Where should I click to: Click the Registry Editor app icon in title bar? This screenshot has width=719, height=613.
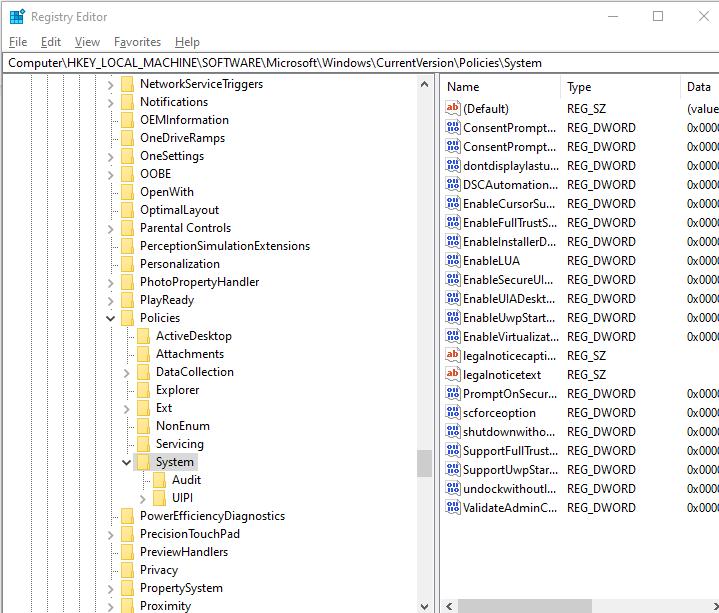pos(17,17)
